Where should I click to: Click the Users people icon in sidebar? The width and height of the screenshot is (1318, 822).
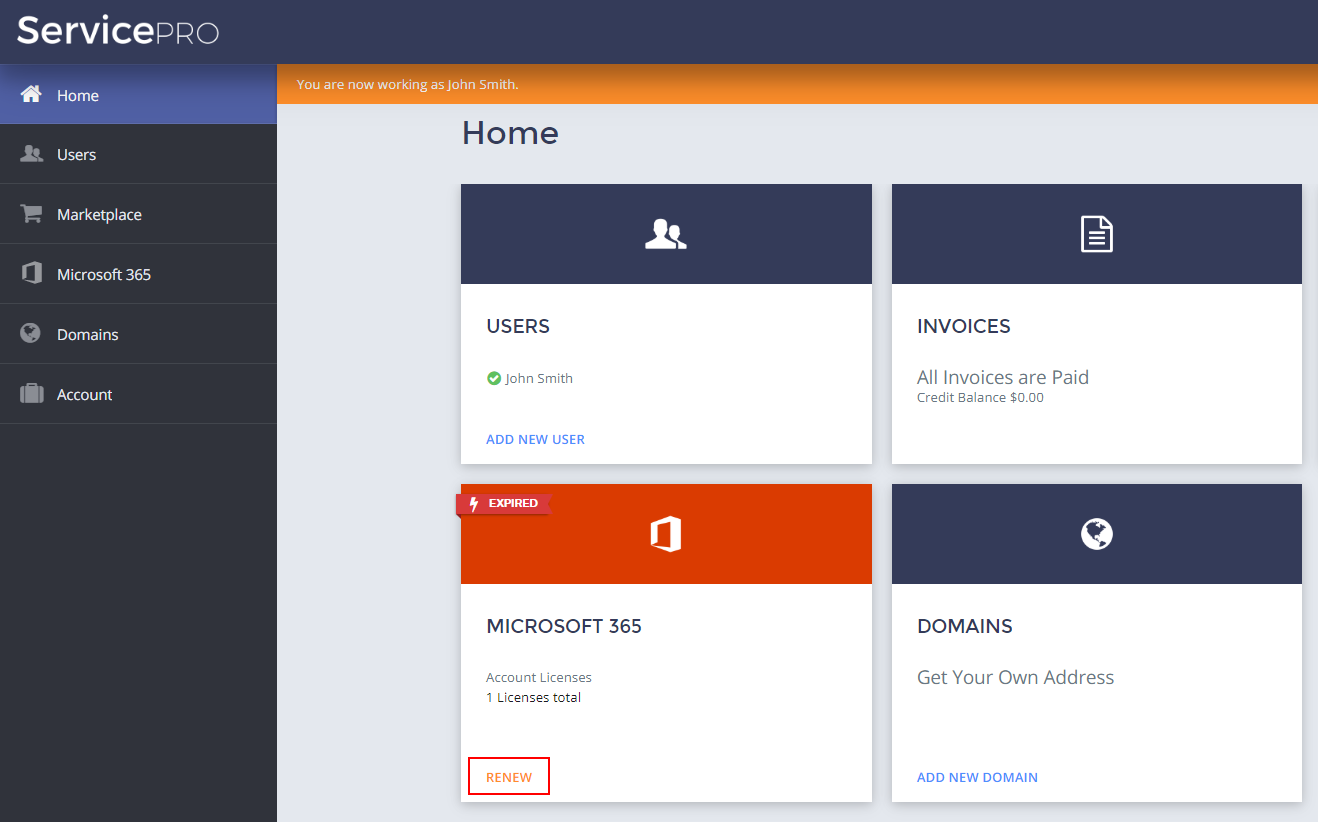coord(31,154)
